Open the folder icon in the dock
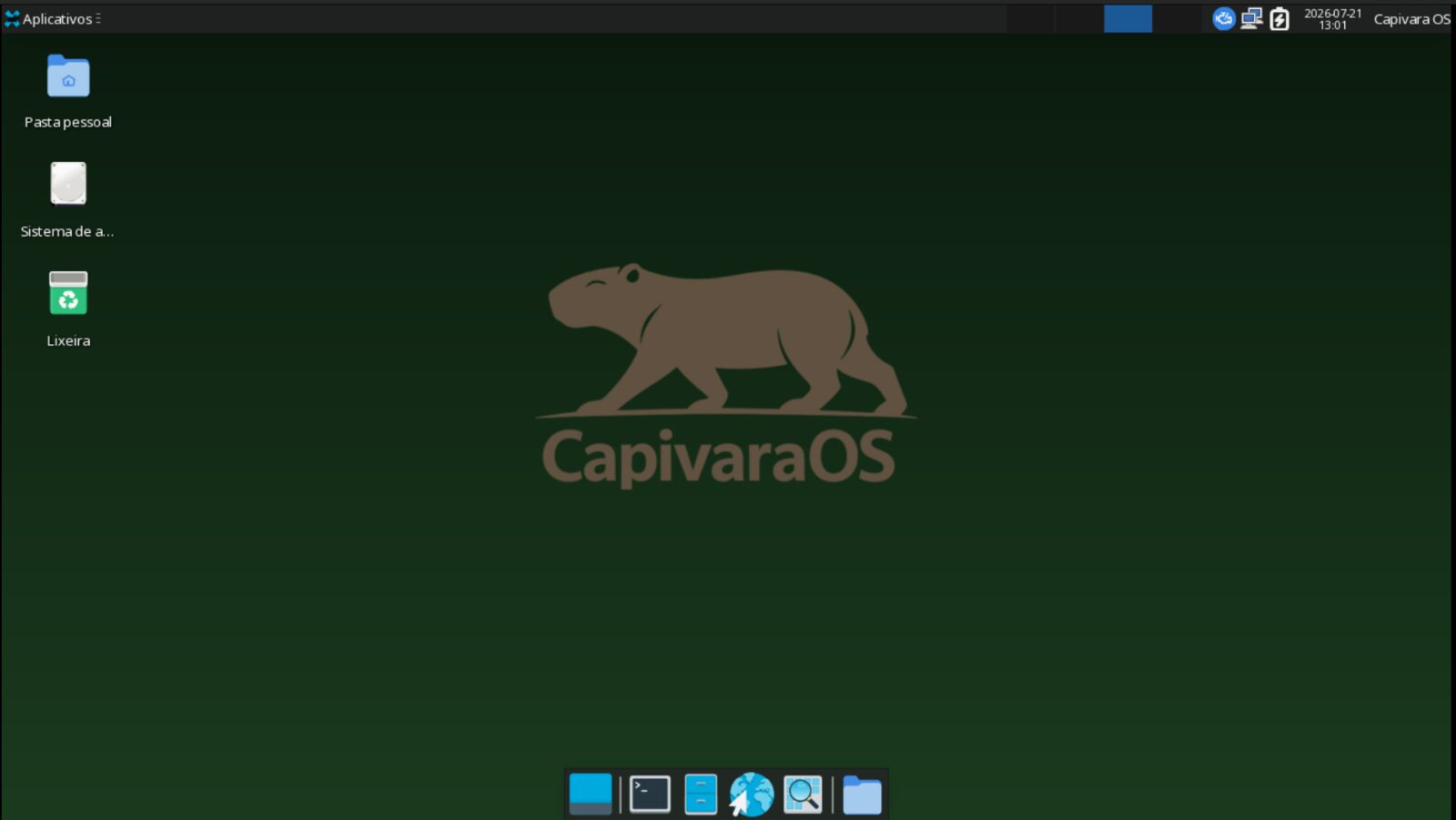 click(862, 795)
